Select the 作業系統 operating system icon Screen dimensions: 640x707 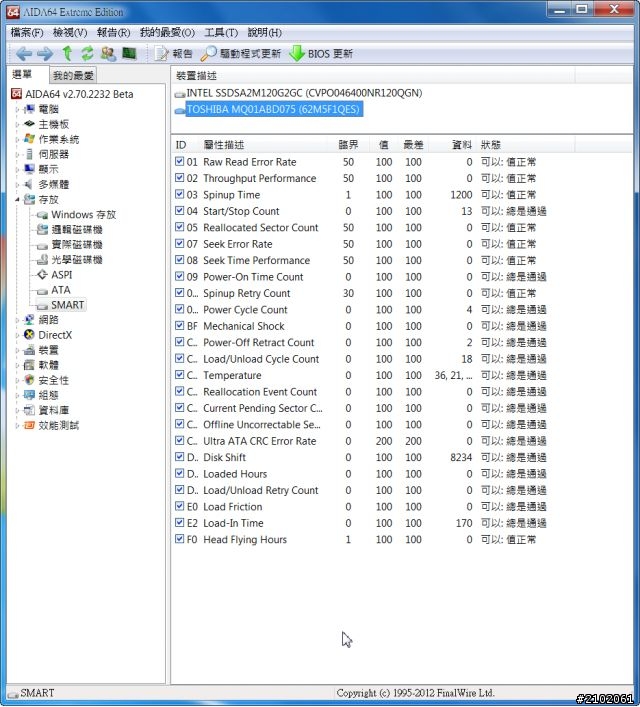point(29,139)
